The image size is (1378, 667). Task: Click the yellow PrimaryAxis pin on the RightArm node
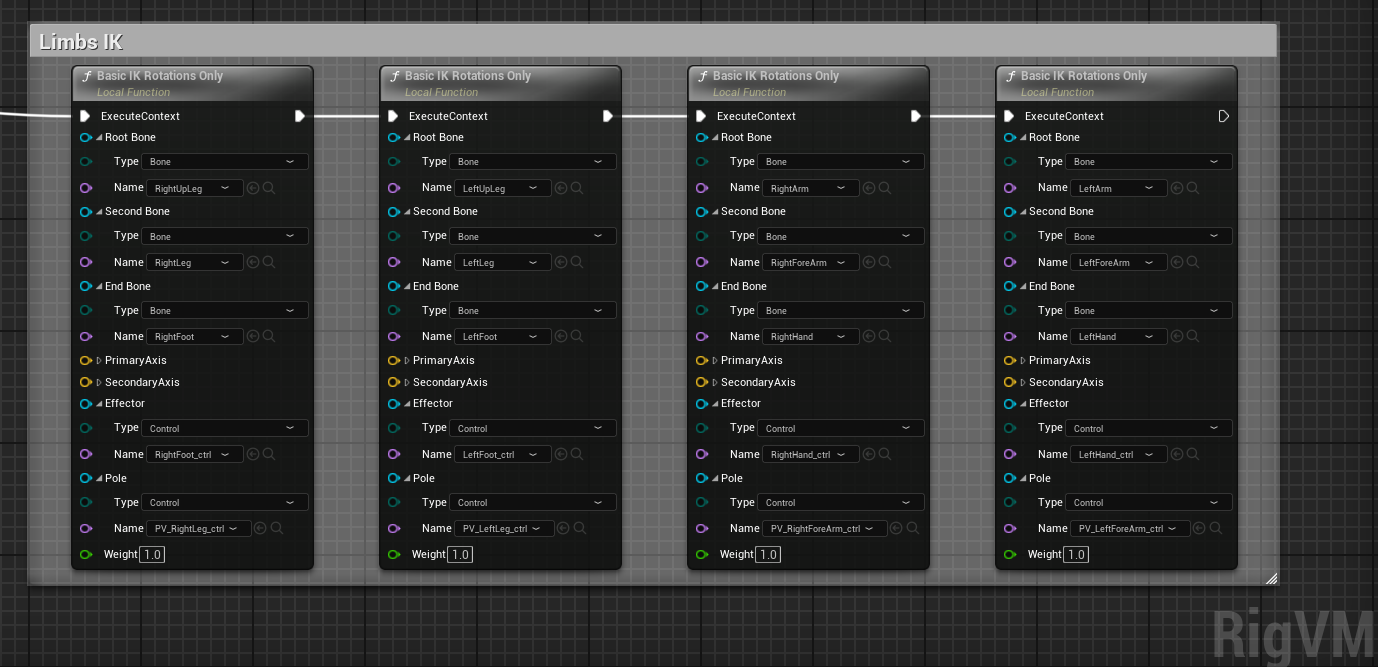click(701, 360)
